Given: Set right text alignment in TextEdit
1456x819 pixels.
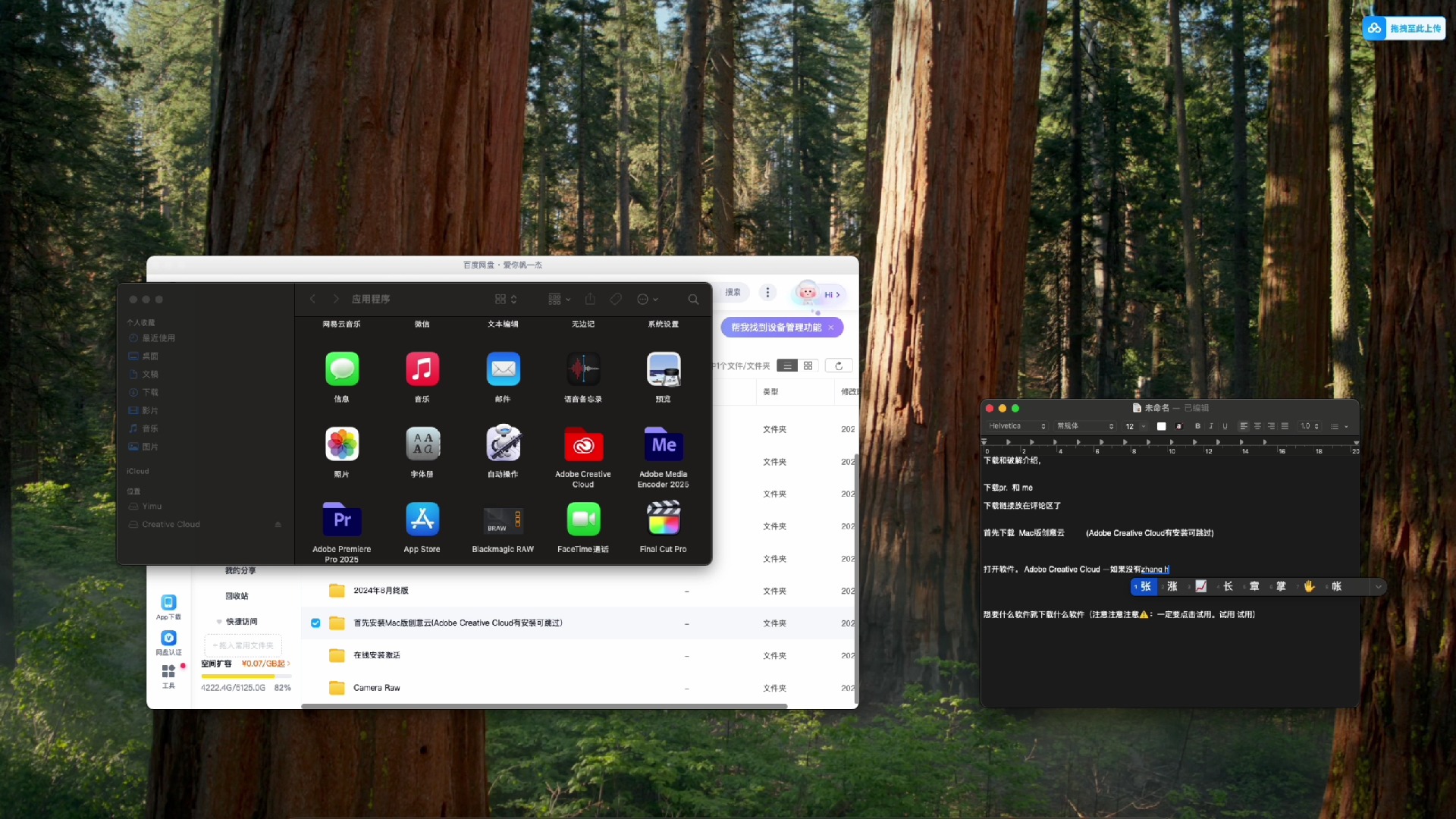Looking at the screenshot, I should (x=1271, y=426).
